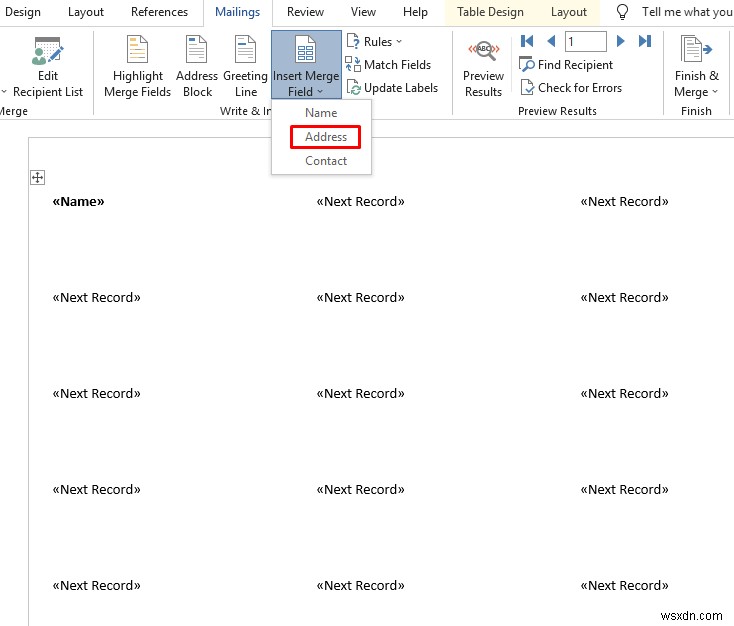Screen dimensions: 734x626
Task: Select Name from merge field list
Action: tap(321, 113)
